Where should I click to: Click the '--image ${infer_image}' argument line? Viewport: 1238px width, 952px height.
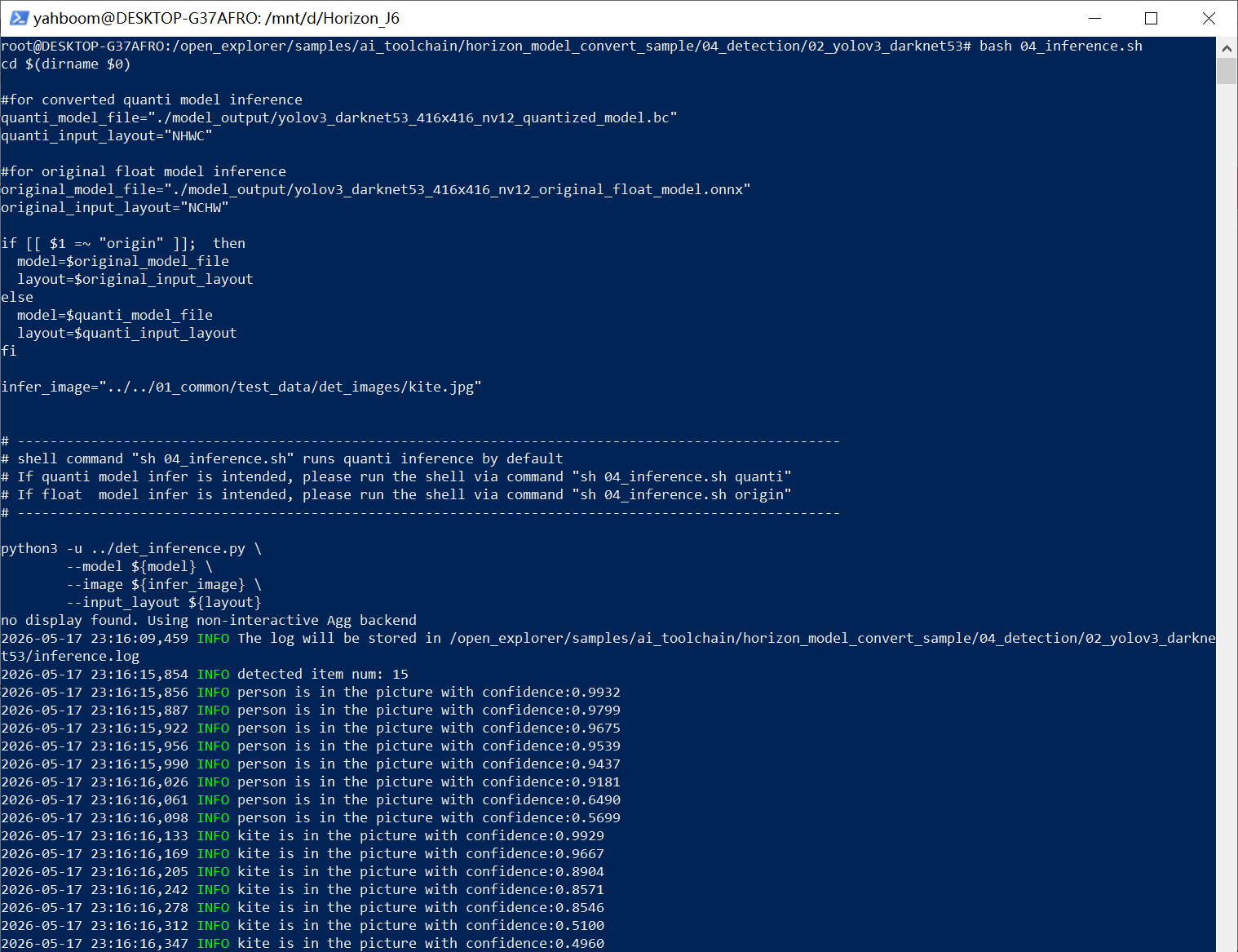tap(164, 584)
